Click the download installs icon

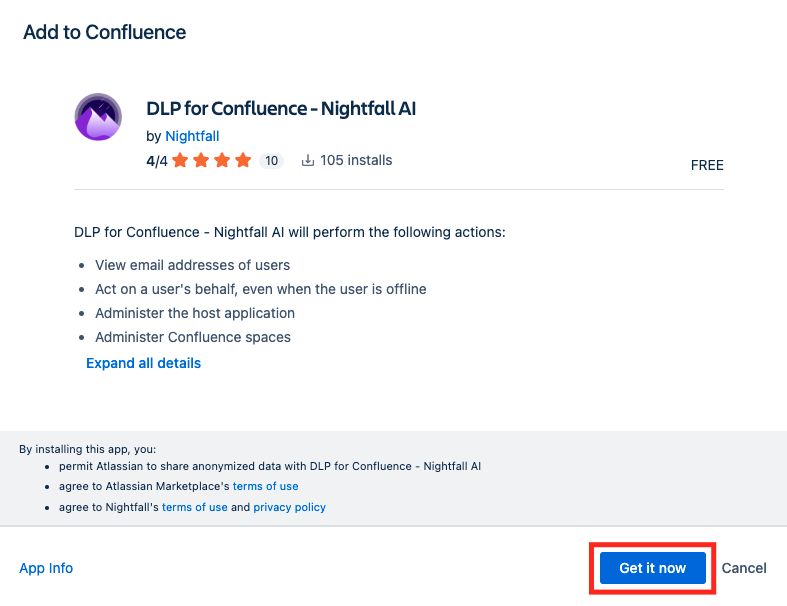click(x=308, y=160)
